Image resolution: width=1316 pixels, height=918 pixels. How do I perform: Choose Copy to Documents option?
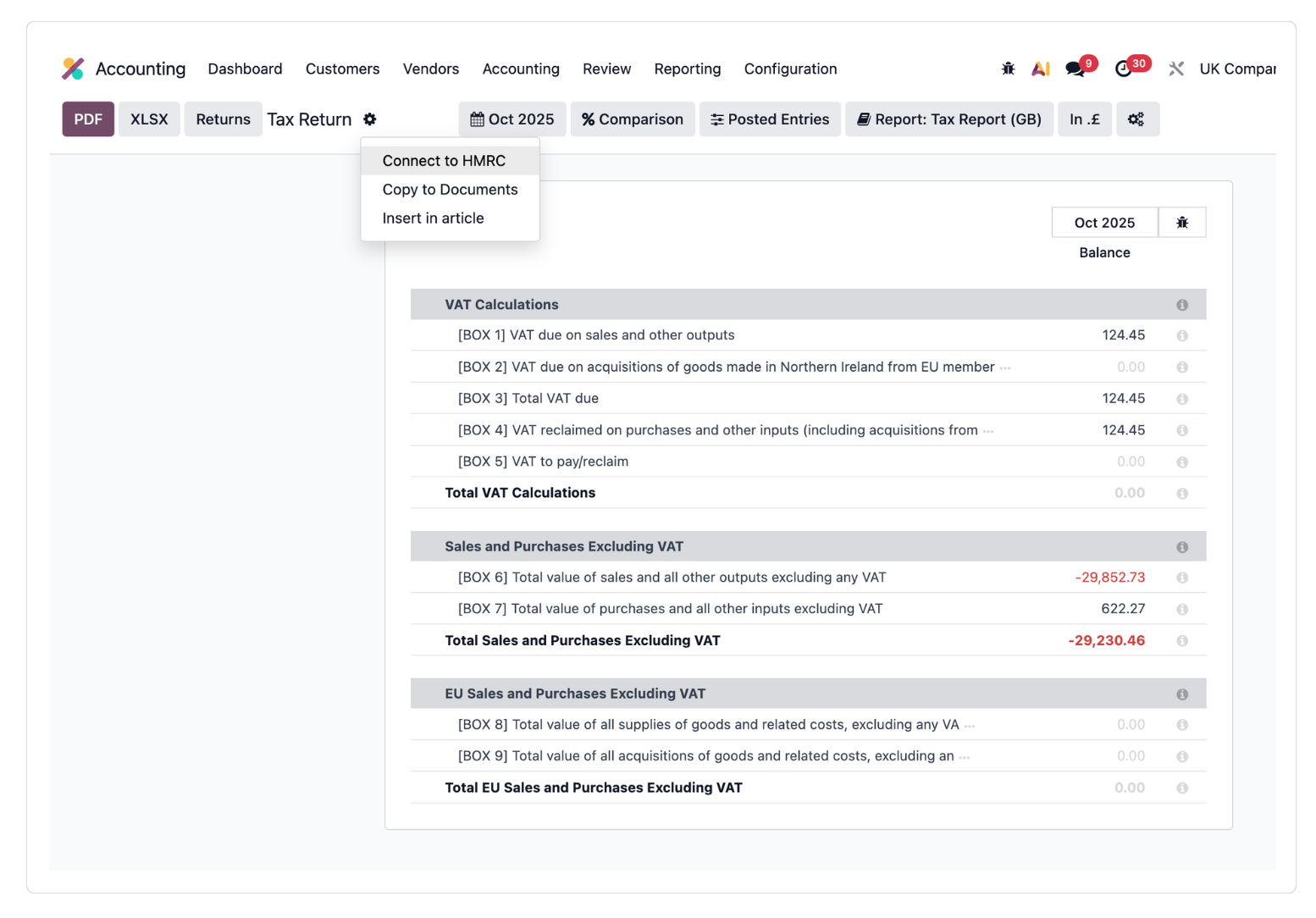click(x=450, y=190)
